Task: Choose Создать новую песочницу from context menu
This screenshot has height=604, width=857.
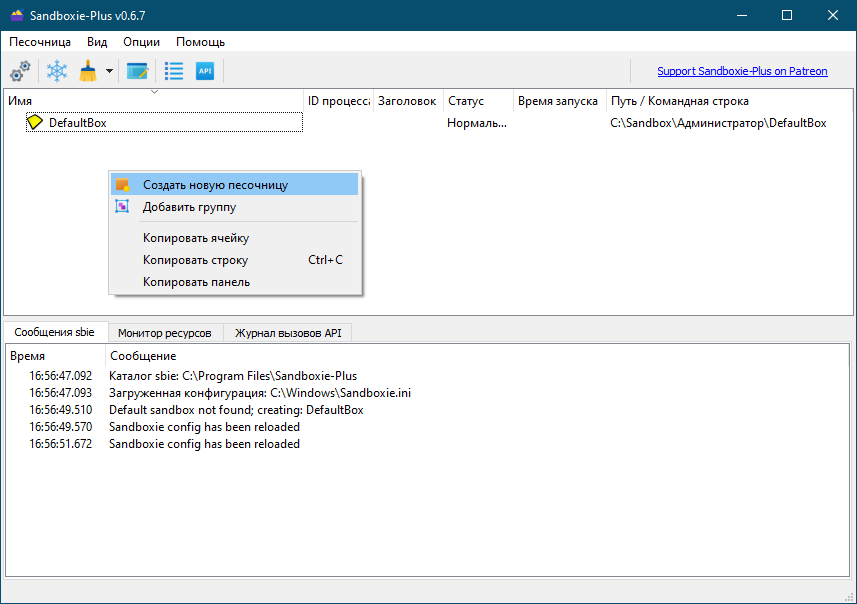Action: click(x=234, y=185)
